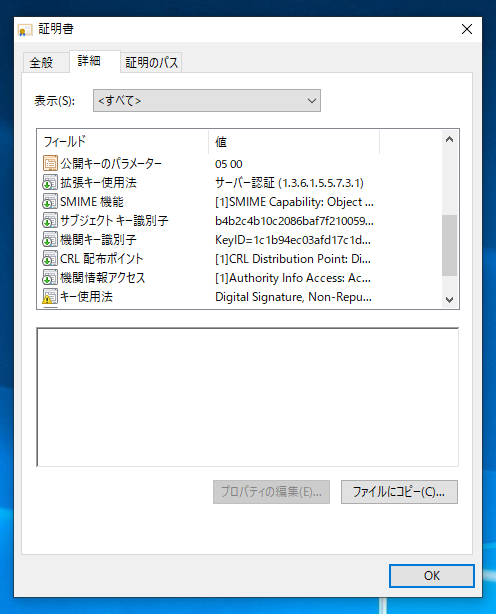The image size is (496, 614).
Task: Click the 機関情報アクセス row icon
Action: point(50,278)
